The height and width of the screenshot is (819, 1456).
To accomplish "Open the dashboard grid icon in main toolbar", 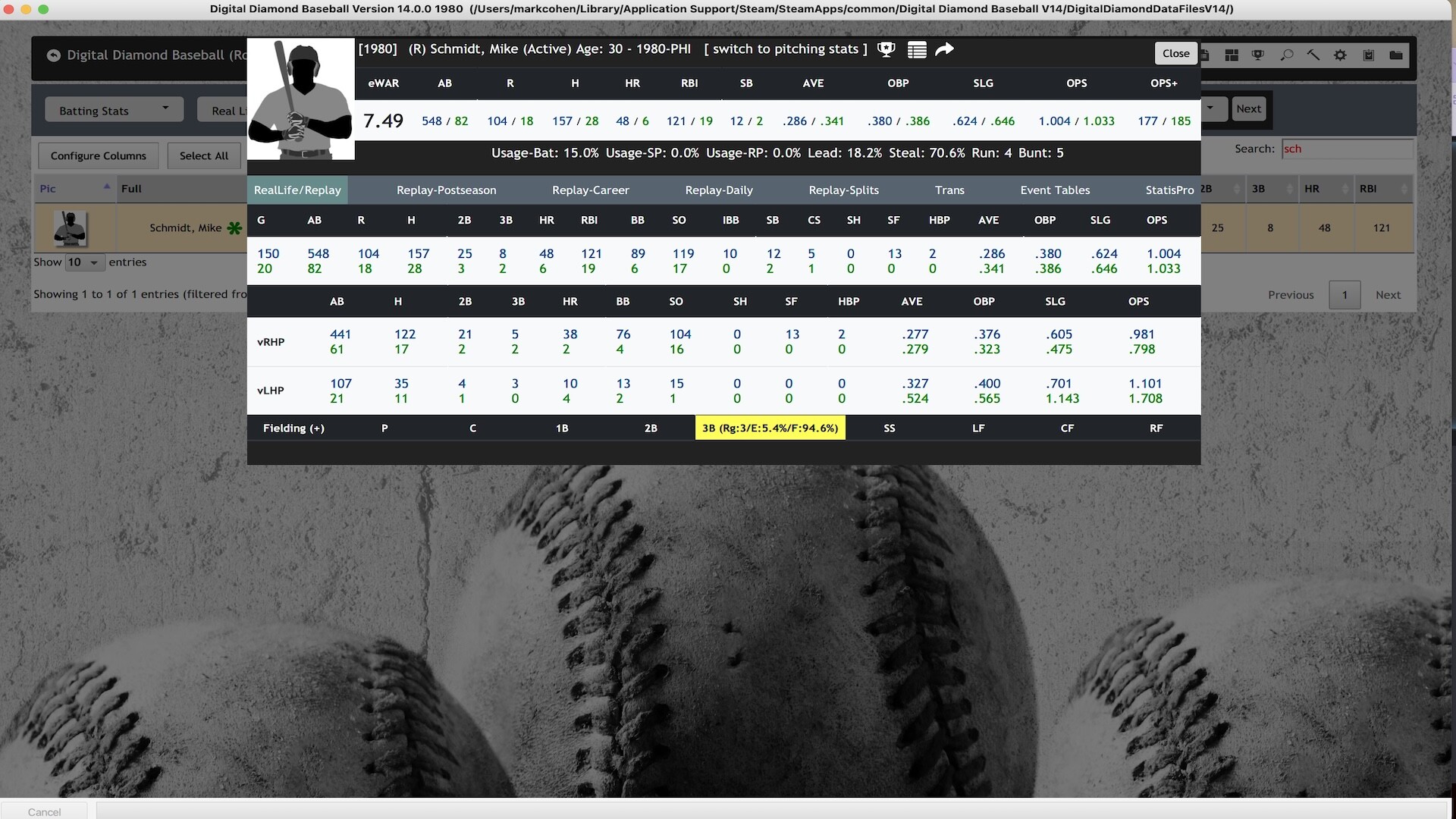I will coord(1232,55).
